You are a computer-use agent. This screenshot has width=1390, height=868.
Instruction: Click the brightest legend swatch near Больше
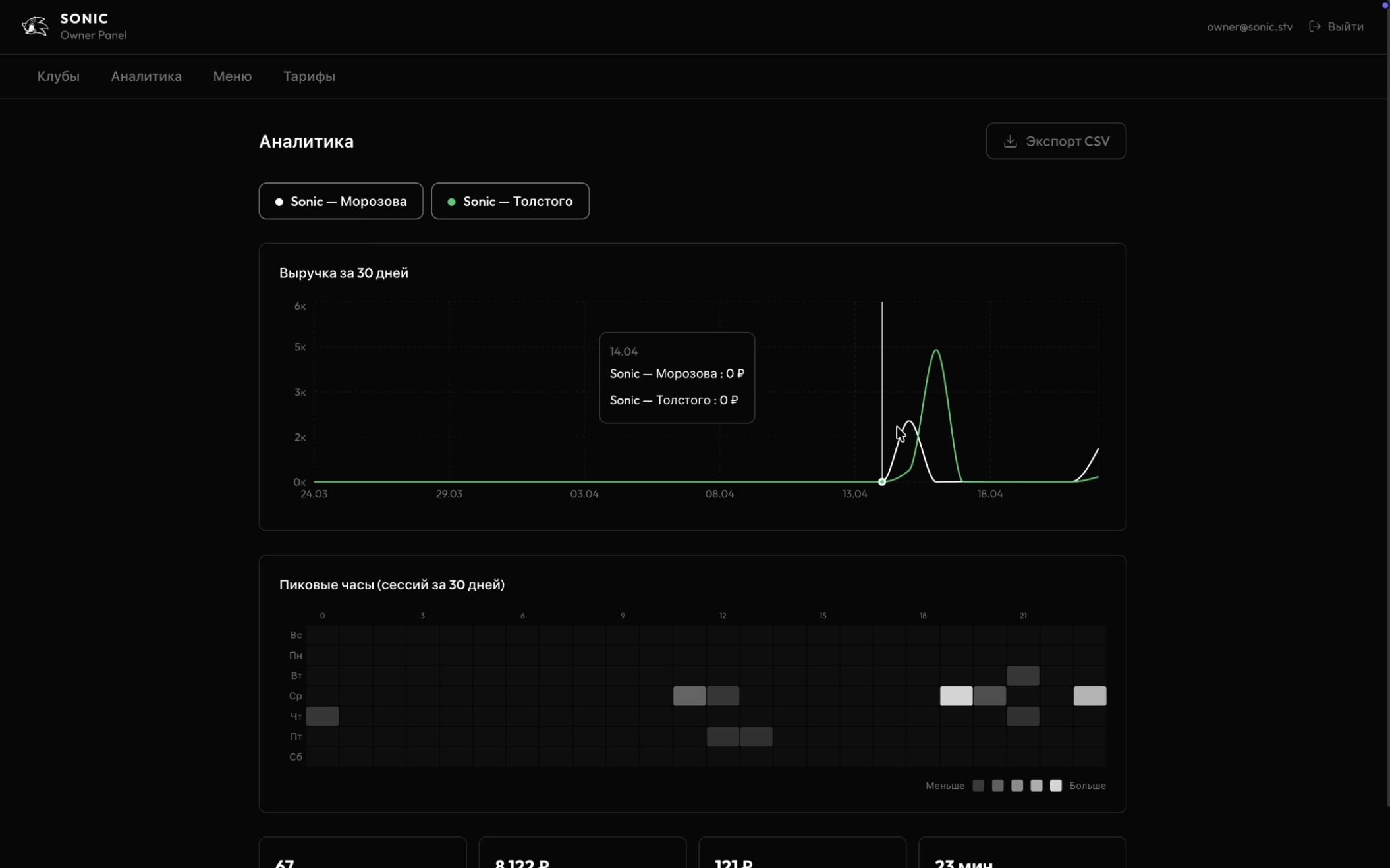pos(1055,785)
